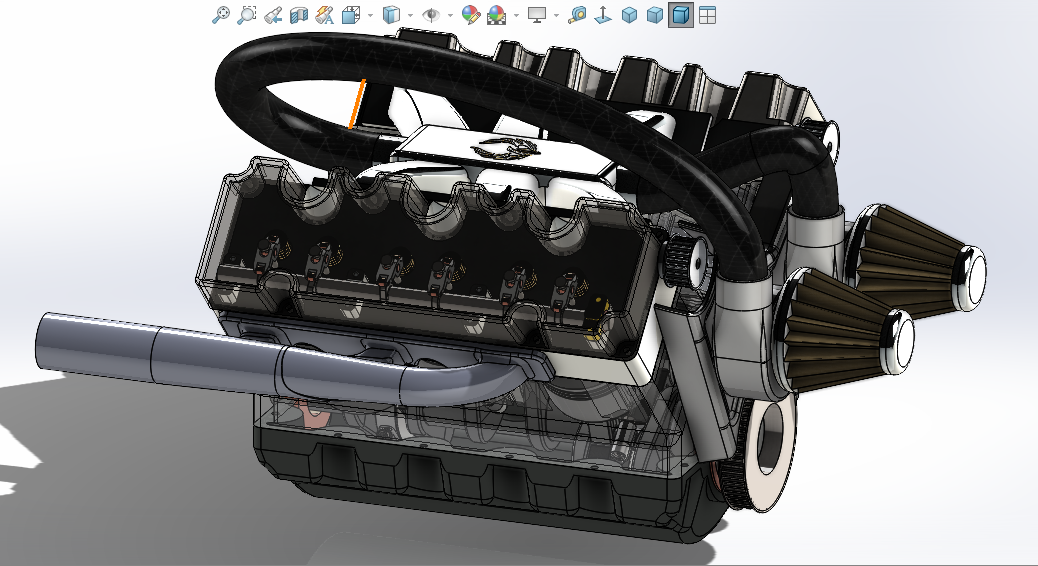Open the View Orientation cube icon

[x=351, y=15]
